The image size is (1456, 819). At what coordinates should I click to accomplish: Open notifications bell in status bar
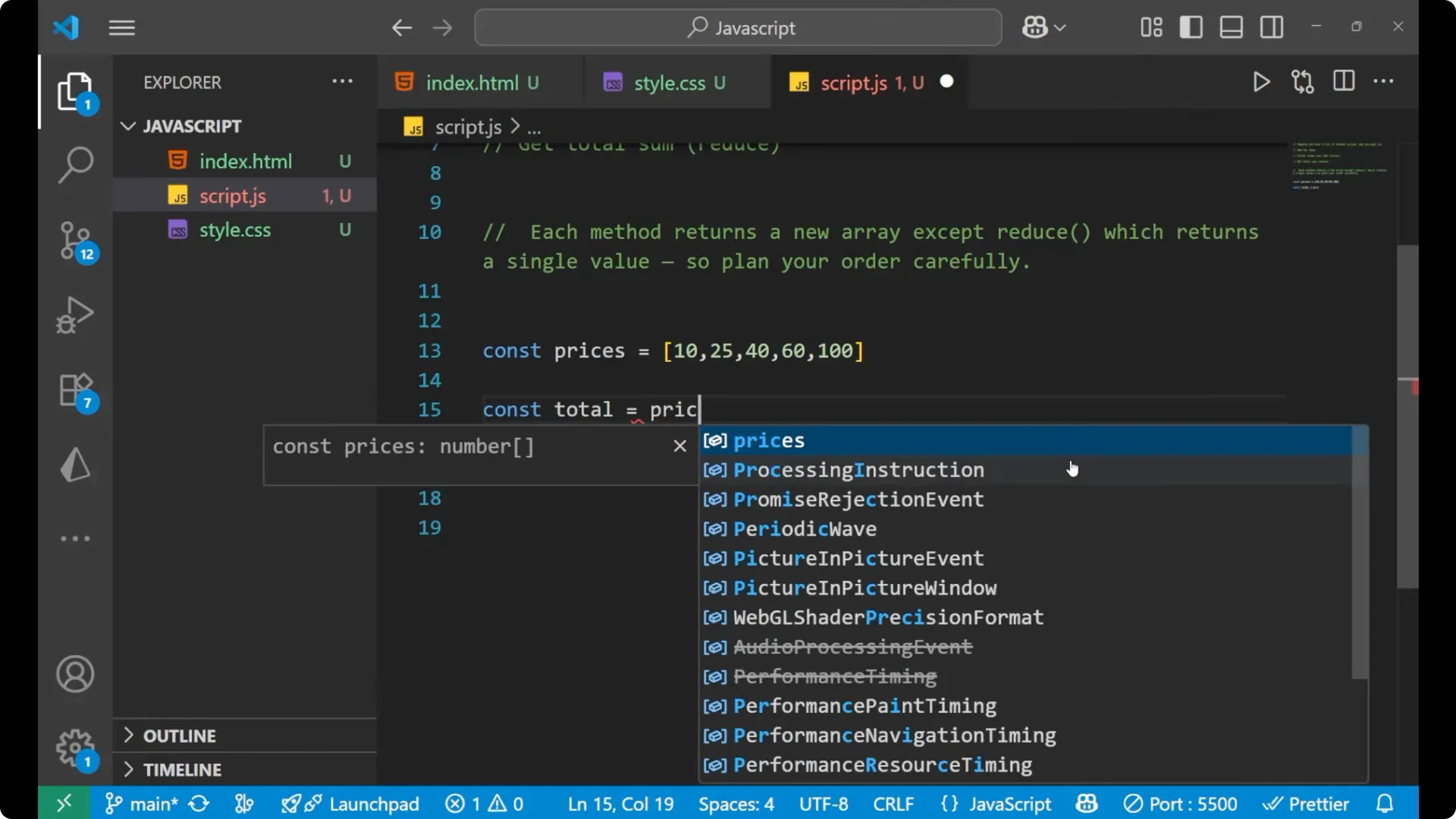pos(1385,803)
